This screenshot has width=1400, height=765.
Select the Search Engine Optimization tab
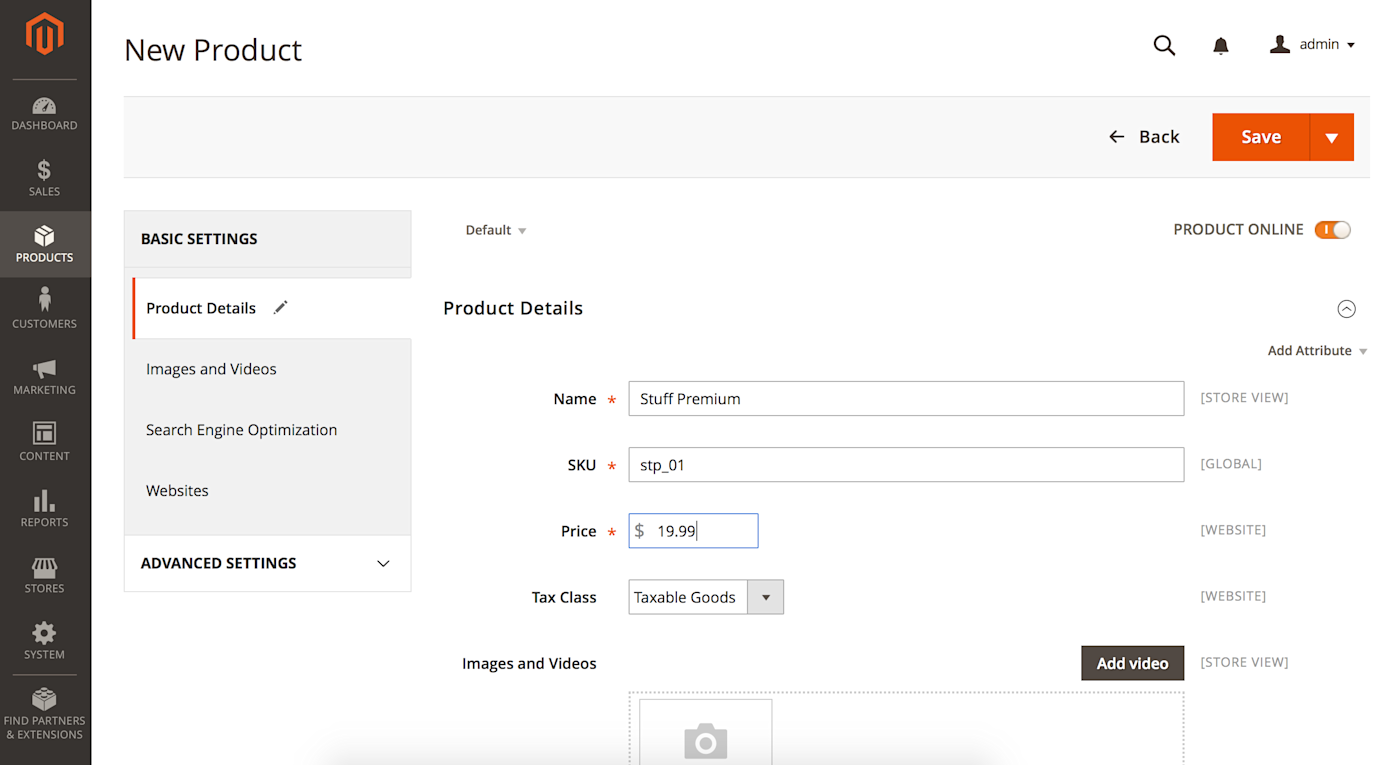(x=241, y=430)
